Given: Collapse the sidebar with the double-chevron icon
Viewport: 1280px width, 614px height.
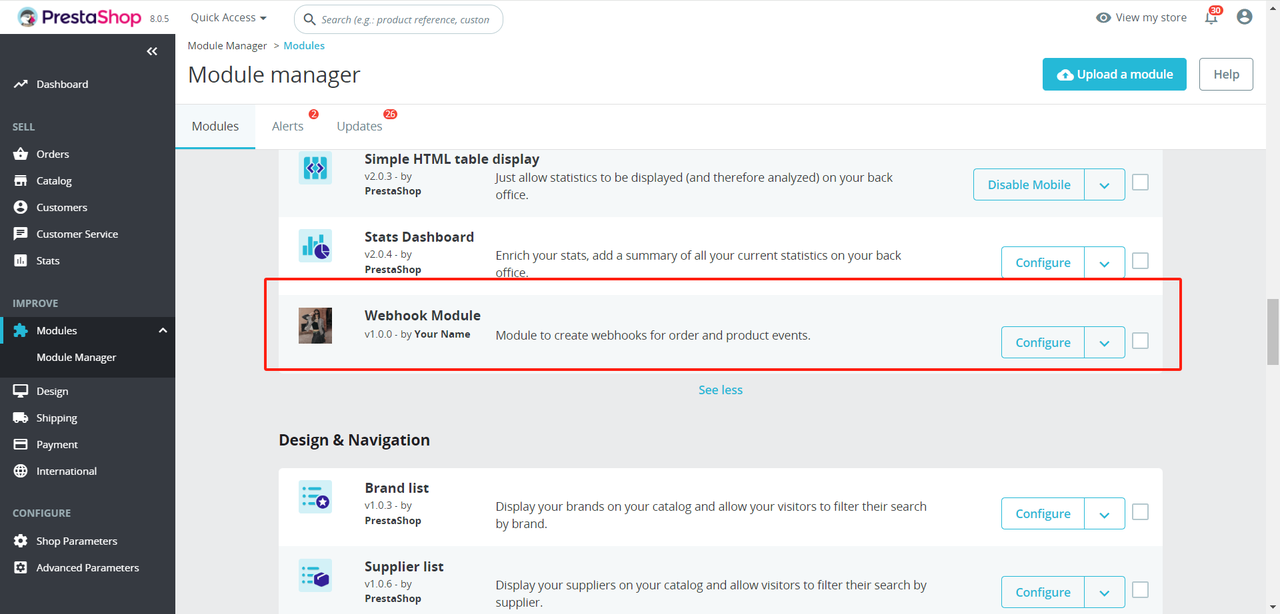Looking at the screenshot, I should 152,51.
